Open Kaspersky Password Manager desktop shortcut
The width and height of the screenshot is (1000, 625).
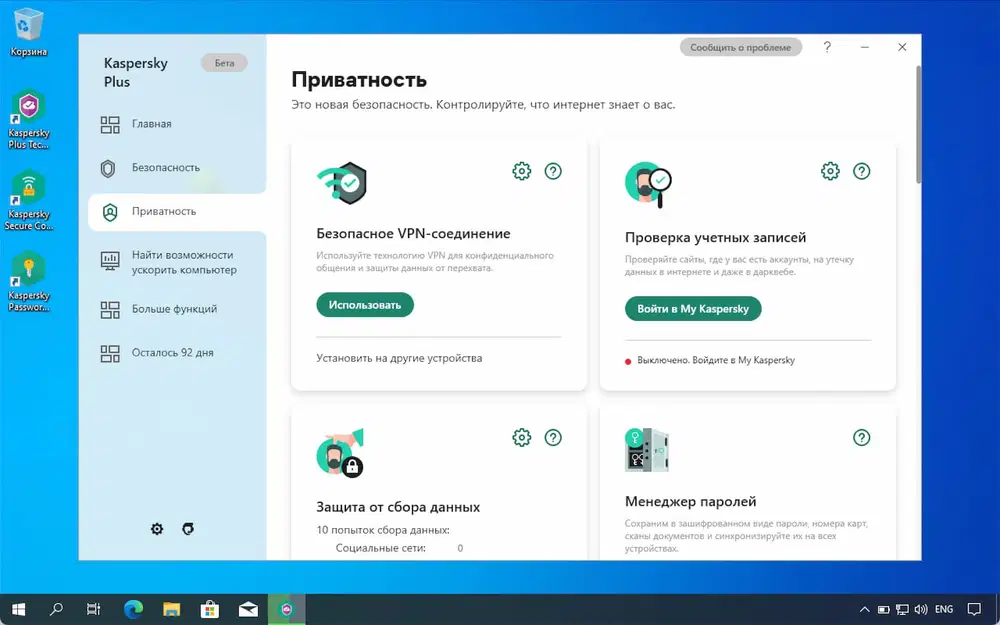coord(28,281)
